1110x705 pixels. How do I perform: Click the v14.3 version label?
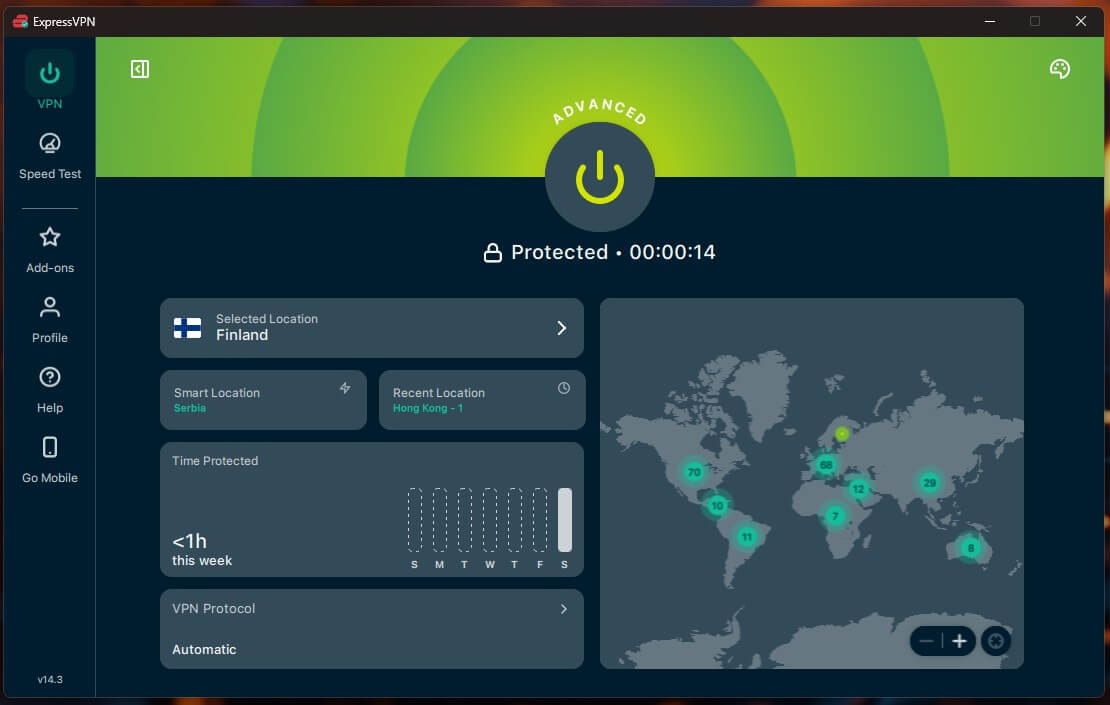pos(50,680)
